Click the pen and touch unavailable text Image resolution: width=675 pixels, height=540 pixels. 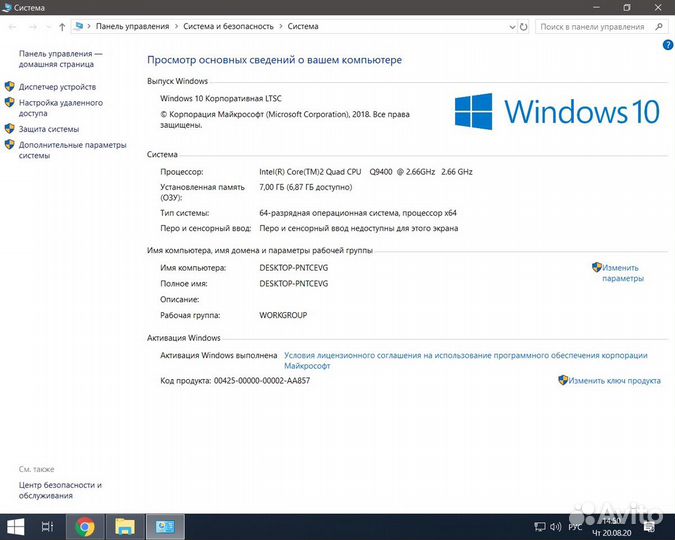pos(359,229)
